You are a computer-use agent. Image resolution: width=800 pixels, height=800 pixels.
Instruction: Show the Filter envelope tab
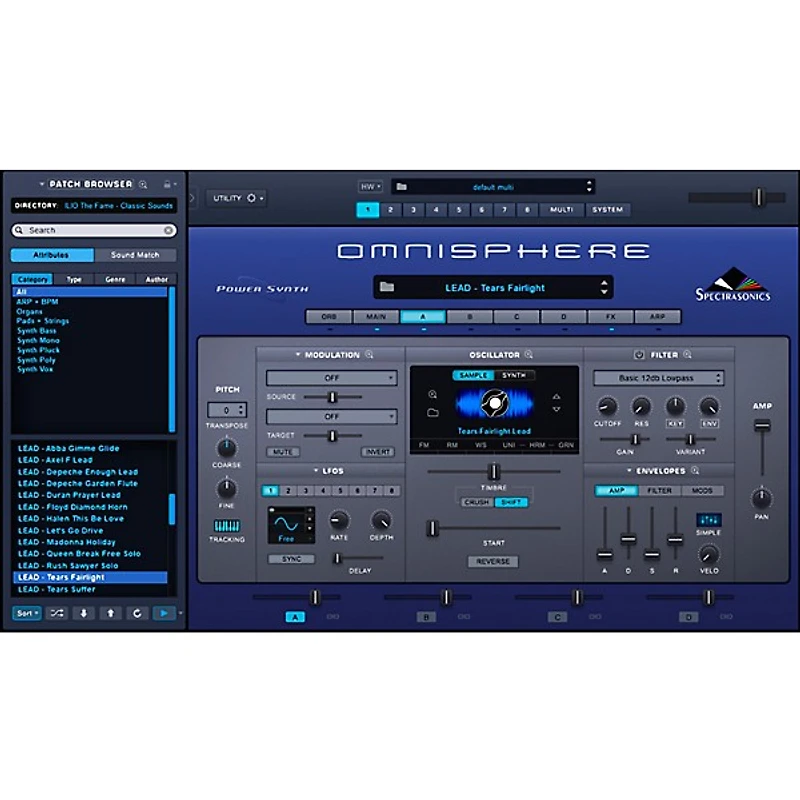click(659, 491)
